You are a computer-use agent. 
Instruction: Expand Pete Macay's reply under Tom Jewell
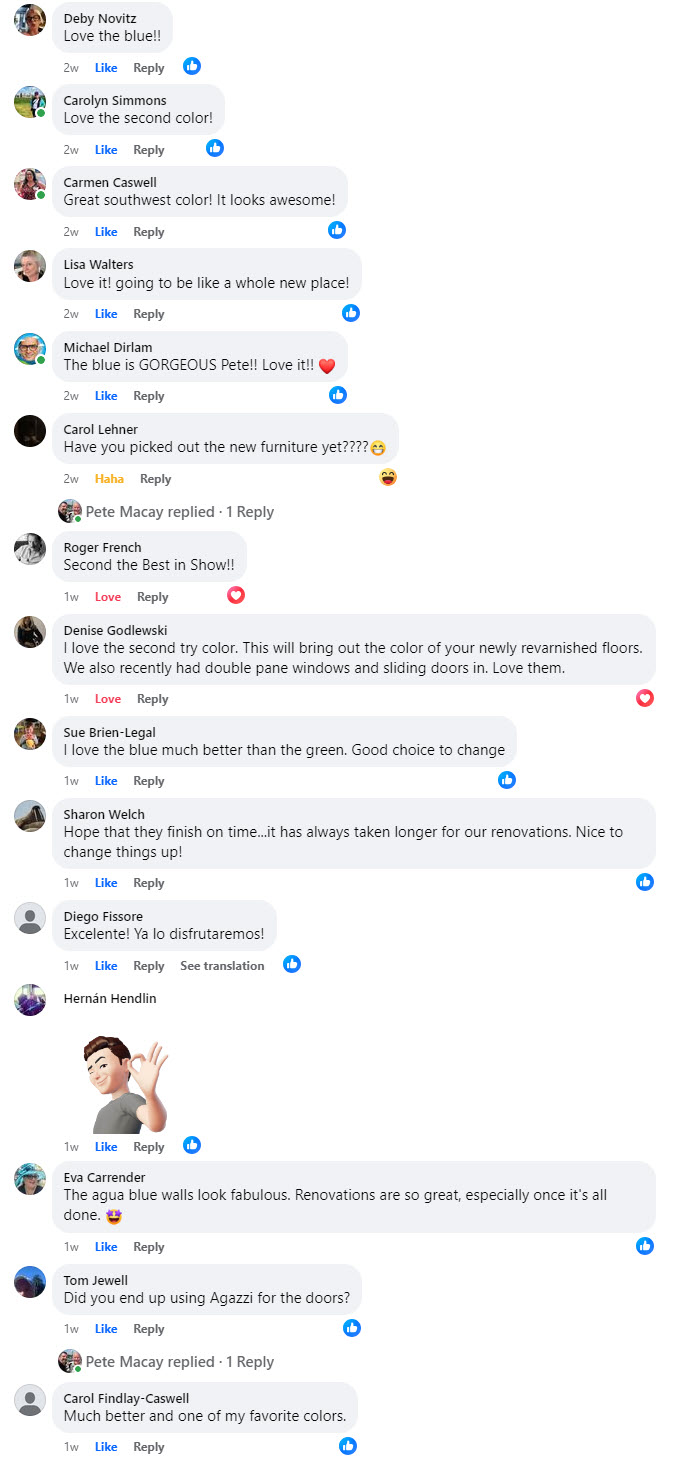(x=179, y=1362)
